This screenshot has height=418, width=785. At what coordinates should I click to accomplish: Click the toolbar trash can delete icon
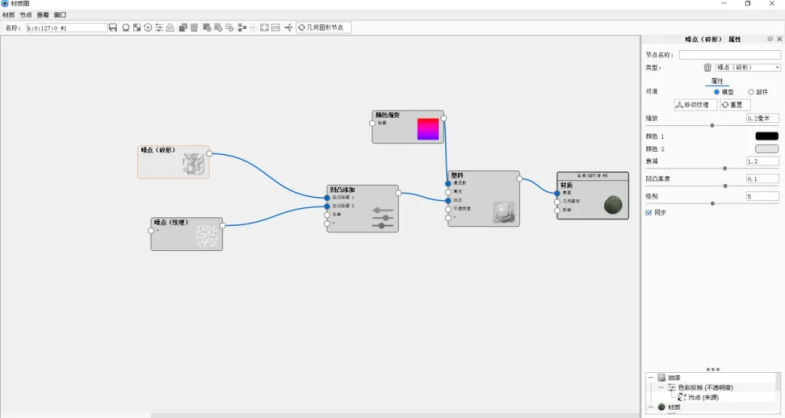click(194, 27)
